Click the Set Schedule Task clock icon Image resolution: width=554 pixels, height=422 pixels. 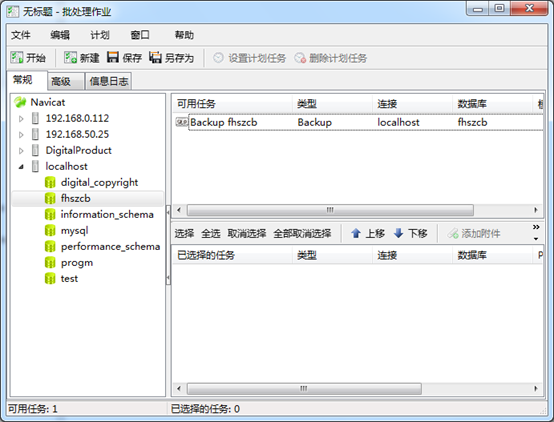click(218, 58)
